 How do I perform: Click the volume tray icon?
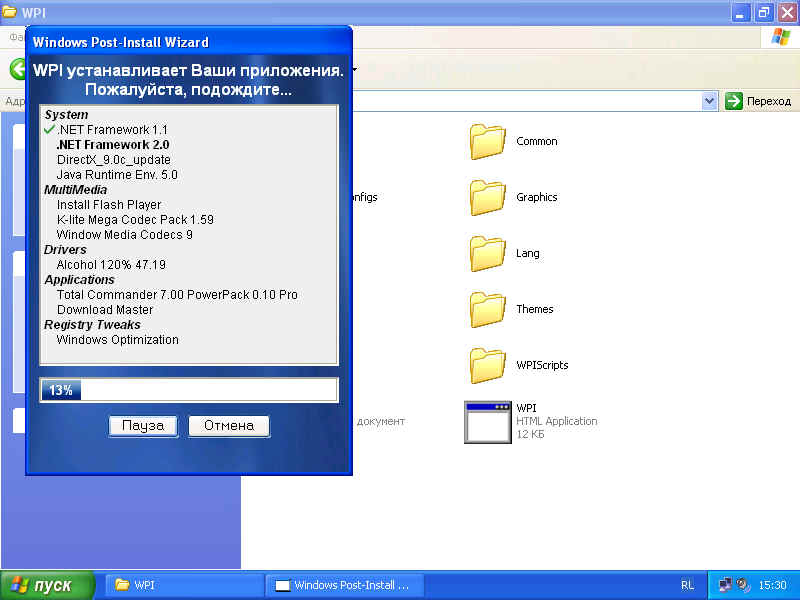[743, 585]
